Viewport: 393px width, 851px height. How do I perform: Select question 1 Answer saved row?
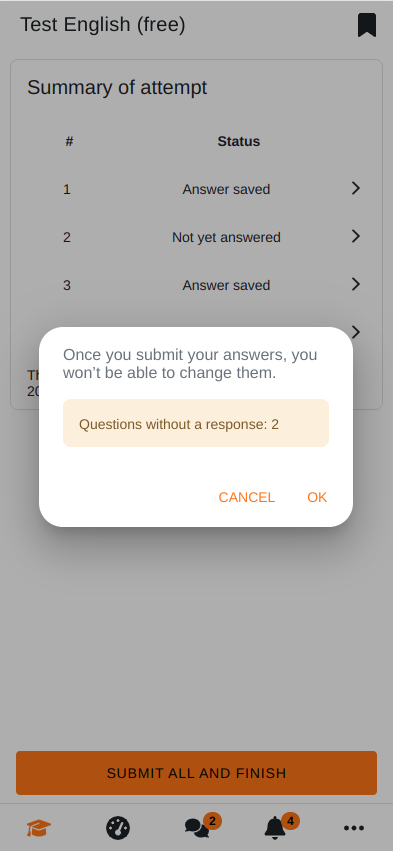(196, 189)
